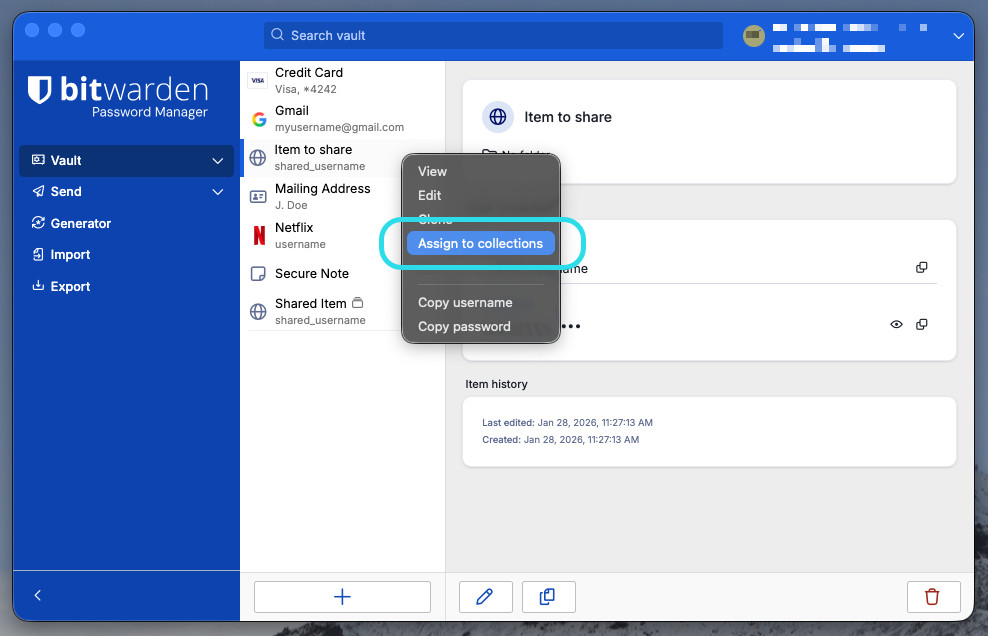The width and height of the screenshot is (988, 636).
Task: Click the clone item icon button
Action: coord(547,597)
